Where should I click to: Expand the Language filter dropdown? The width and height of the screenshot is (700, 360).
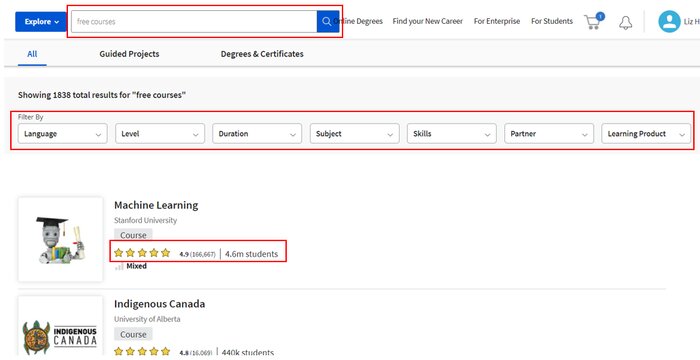(62, 134)
